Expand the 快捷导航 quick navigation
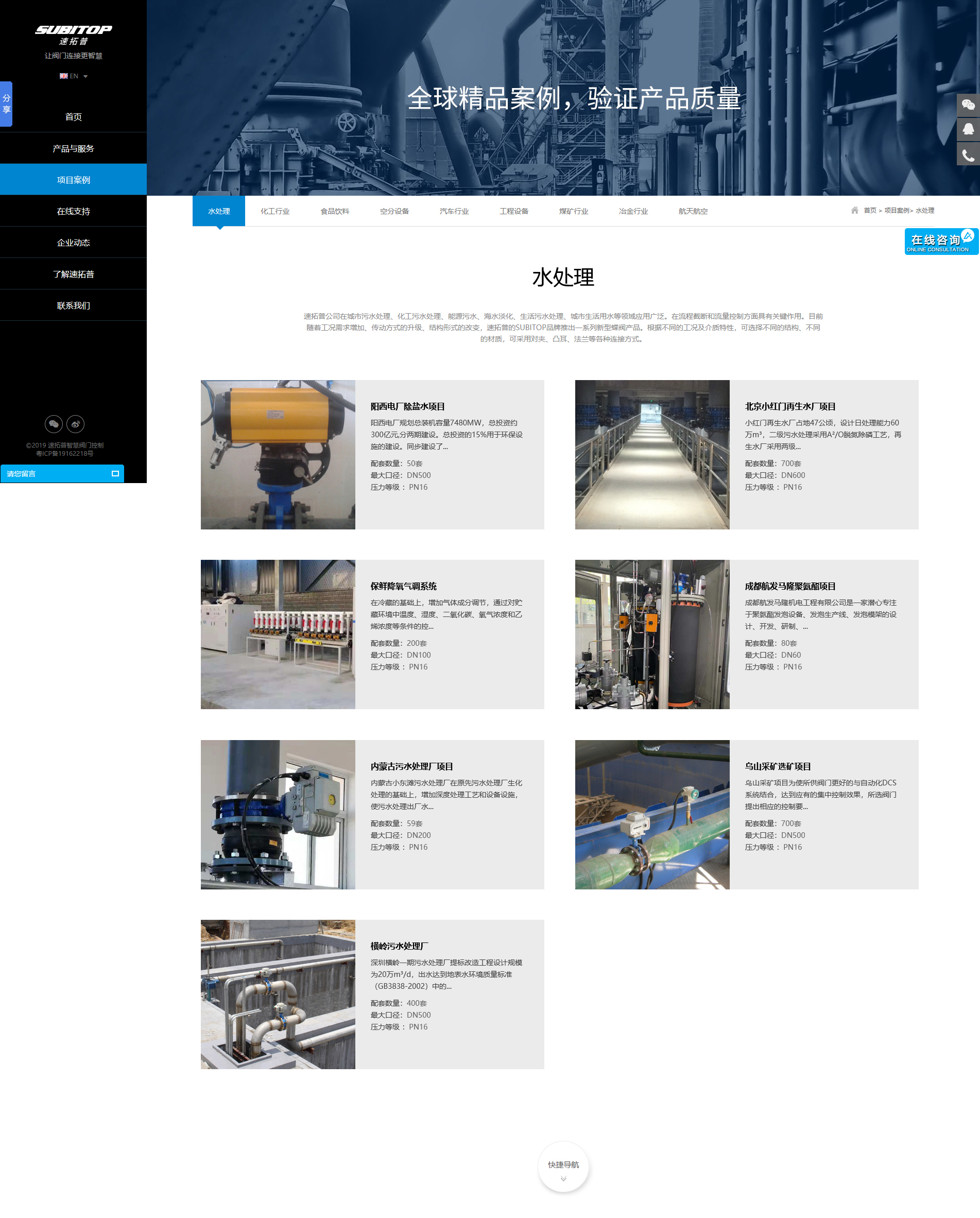The image size is (980, 1218). coord(563,1167)
